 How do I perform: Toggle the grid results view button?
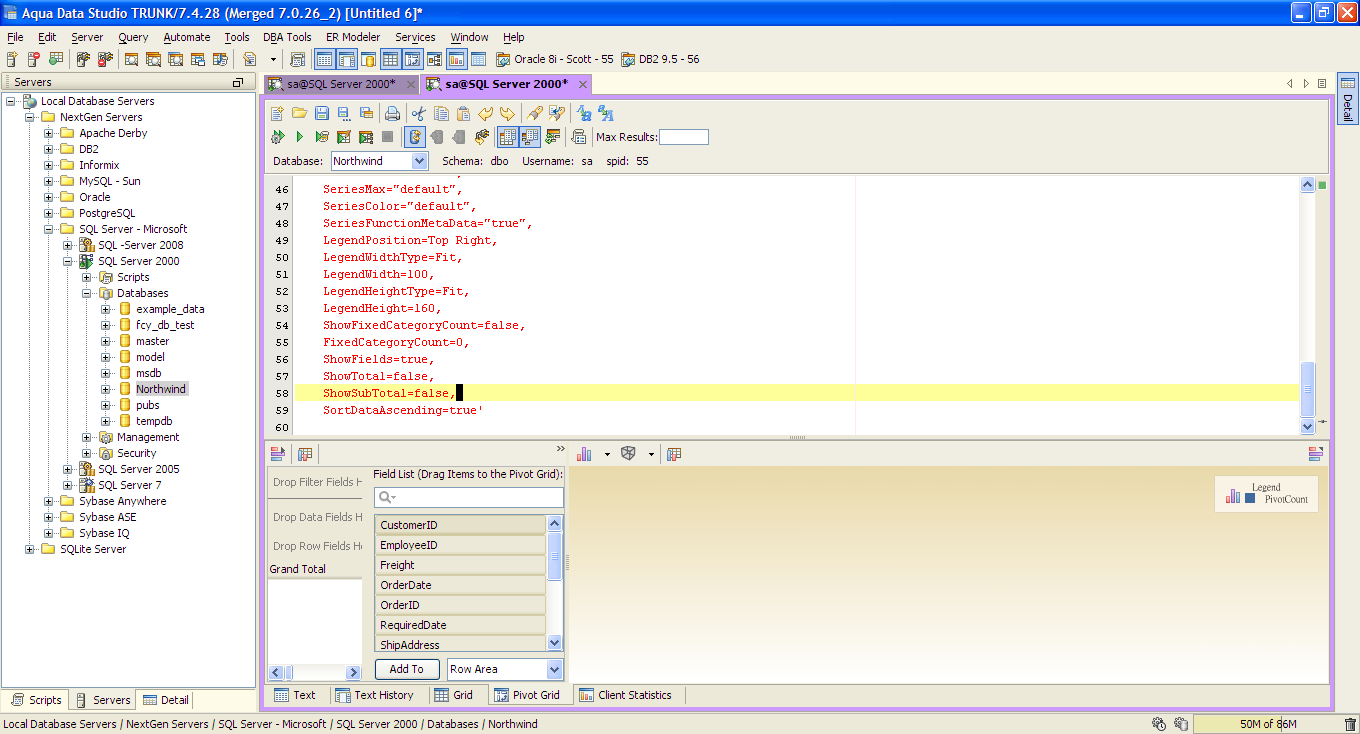508,137
